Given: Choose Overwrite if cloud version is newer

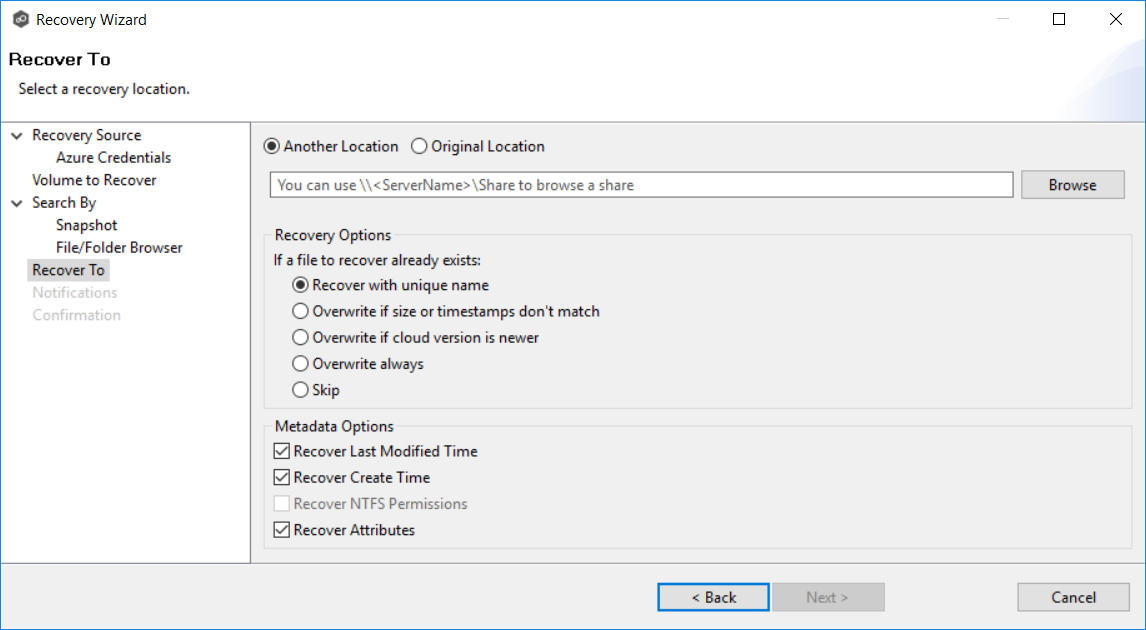Looking at the screenshot, I should (300, 338).
